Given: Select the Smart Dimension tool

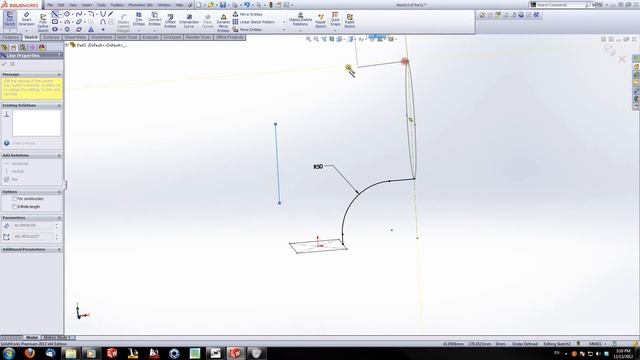Looking at the screenshot, I should [27, 19].
